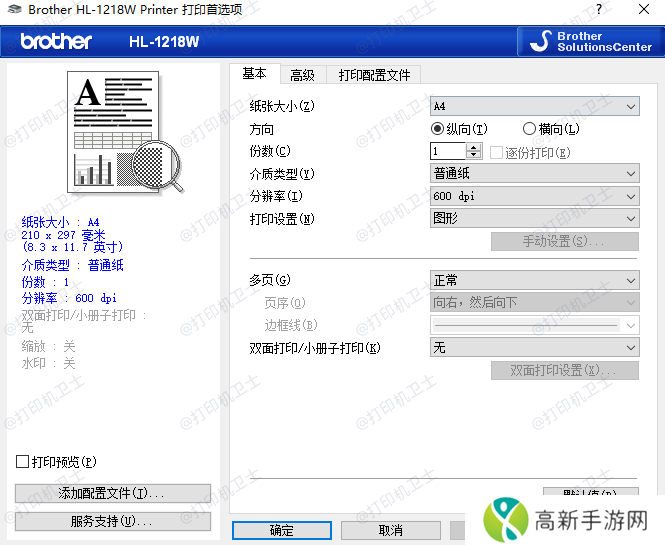The height and width of the screenshot is (545, 665).
Task: Open the 页序 向右，然后向下 dropdown
Action: click(534, 302)
